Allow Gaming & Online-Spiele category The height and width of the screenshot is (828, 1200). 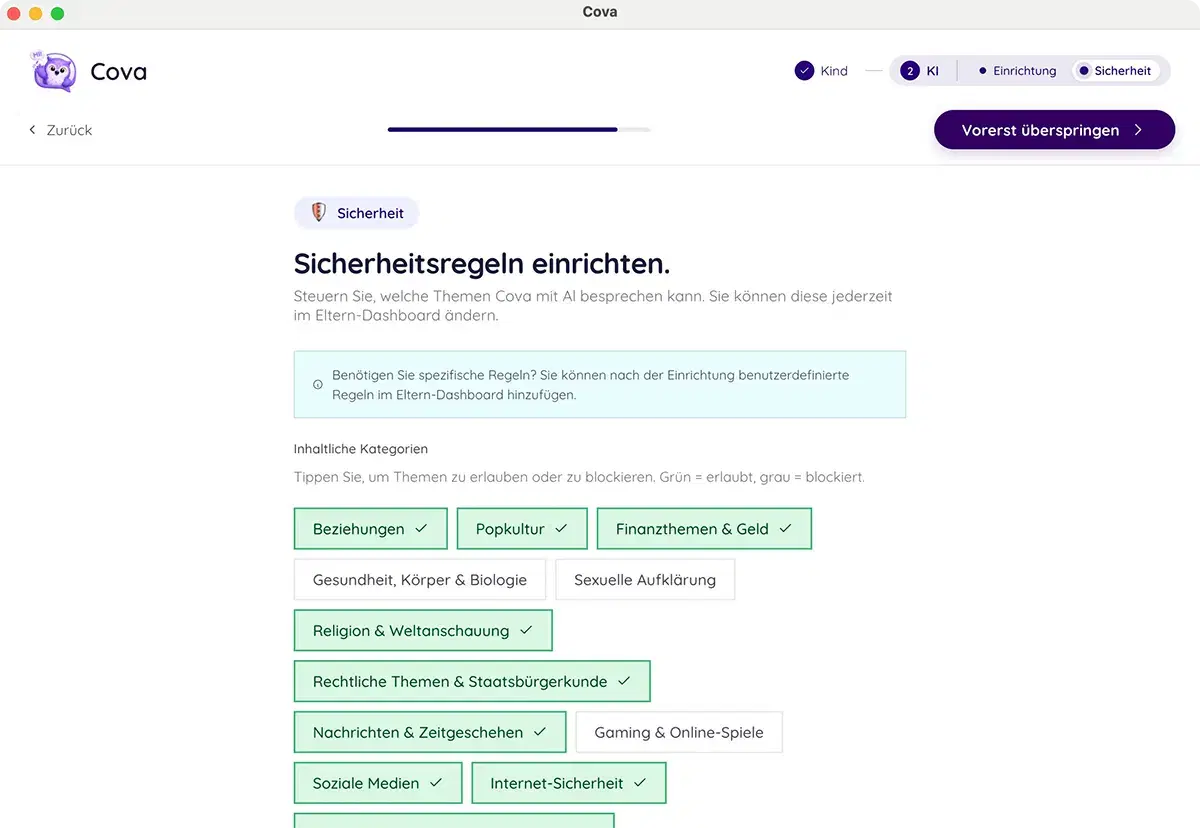tap(679, 732)
